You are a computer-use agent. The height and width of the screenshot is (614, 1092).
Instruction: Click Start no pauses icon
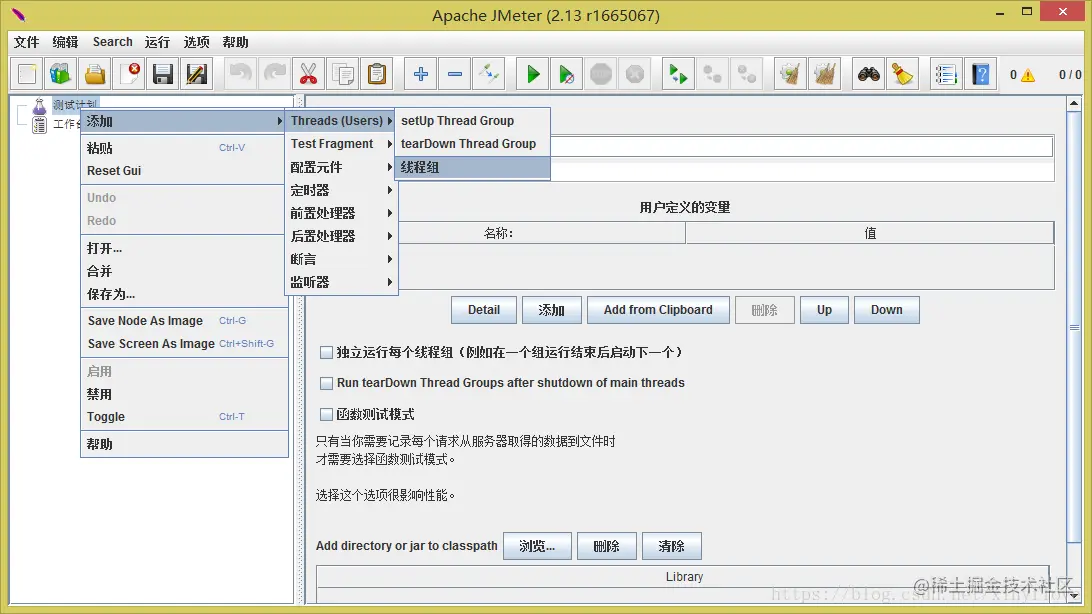tap(567, 74)
